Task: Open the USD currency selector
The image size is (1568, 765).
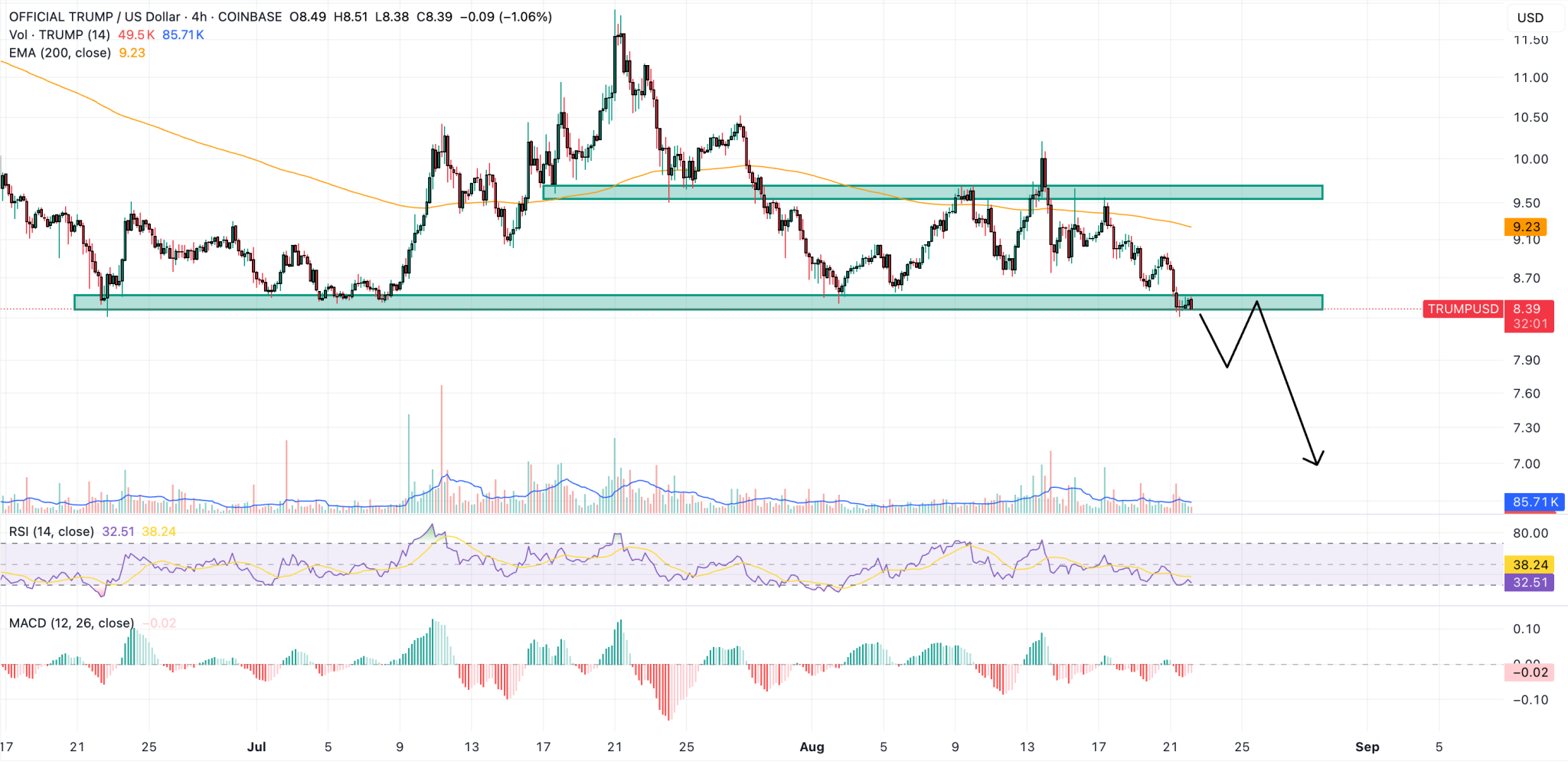Action: 1530,18
